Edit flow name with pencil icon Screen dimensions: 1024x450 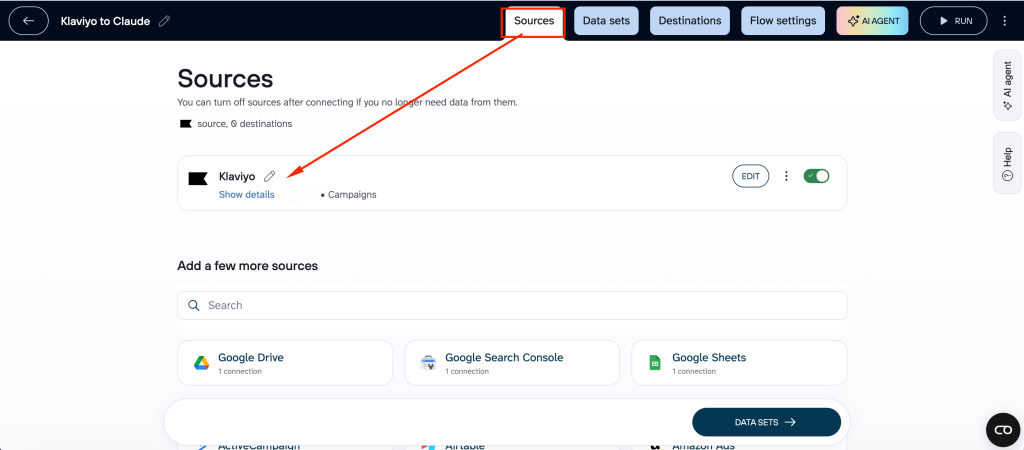(165, 21)
